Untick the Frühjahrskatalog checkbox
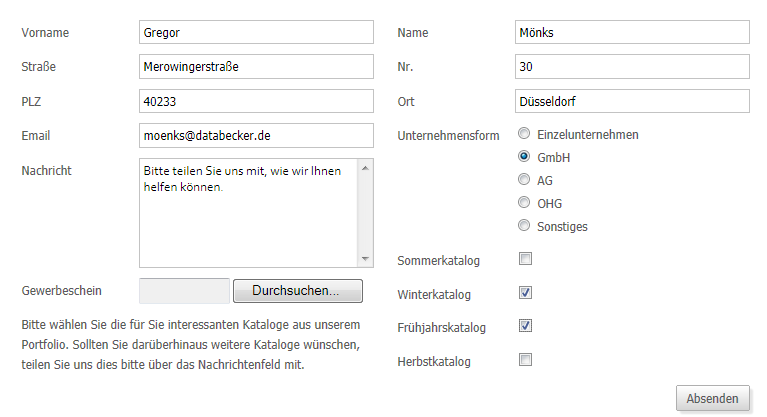Image resolution: width=767 pixels, height=417 pixels. point(525,326)
